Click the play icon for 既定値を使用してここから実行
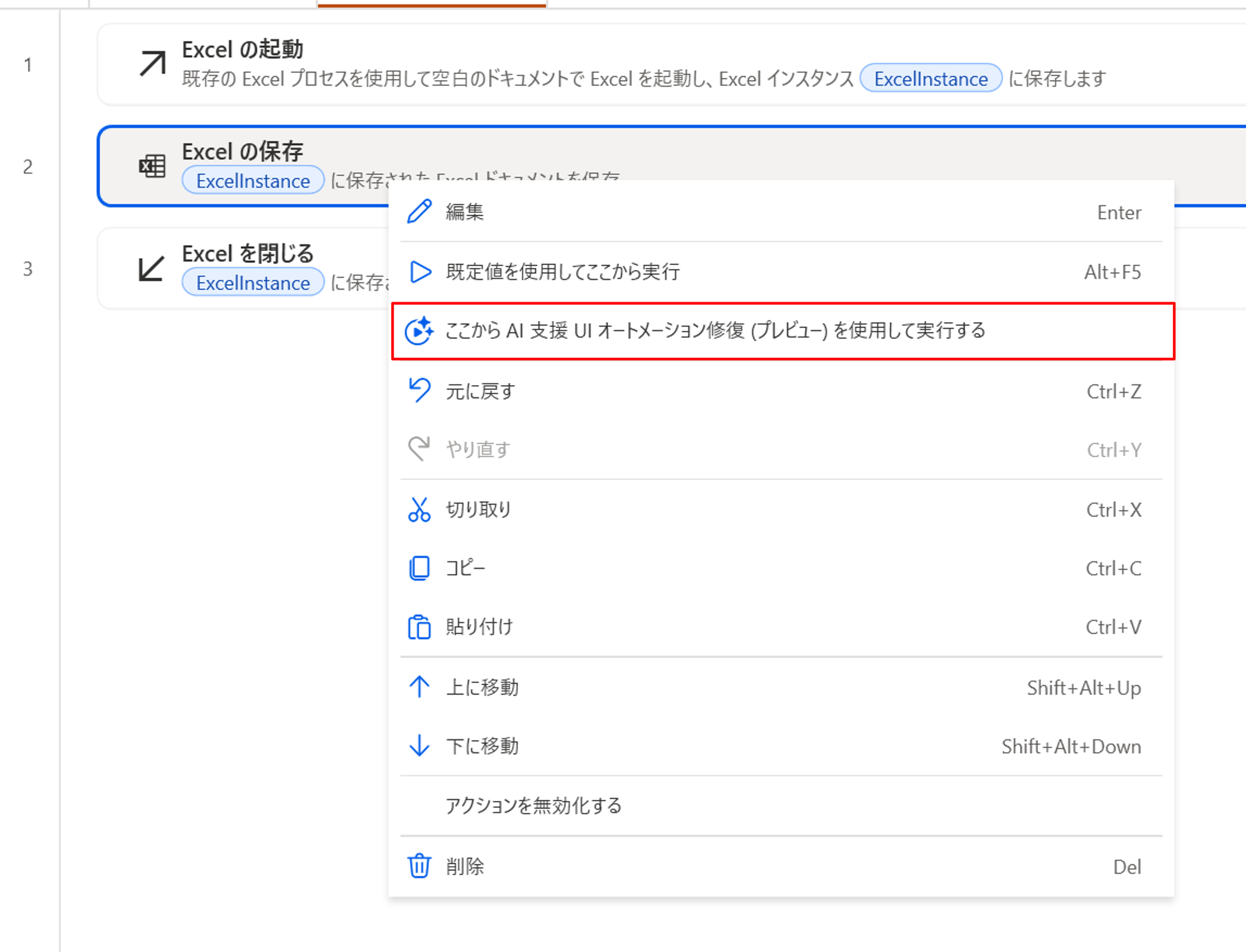The image size is (1246, 952). (x=420, y=272)
